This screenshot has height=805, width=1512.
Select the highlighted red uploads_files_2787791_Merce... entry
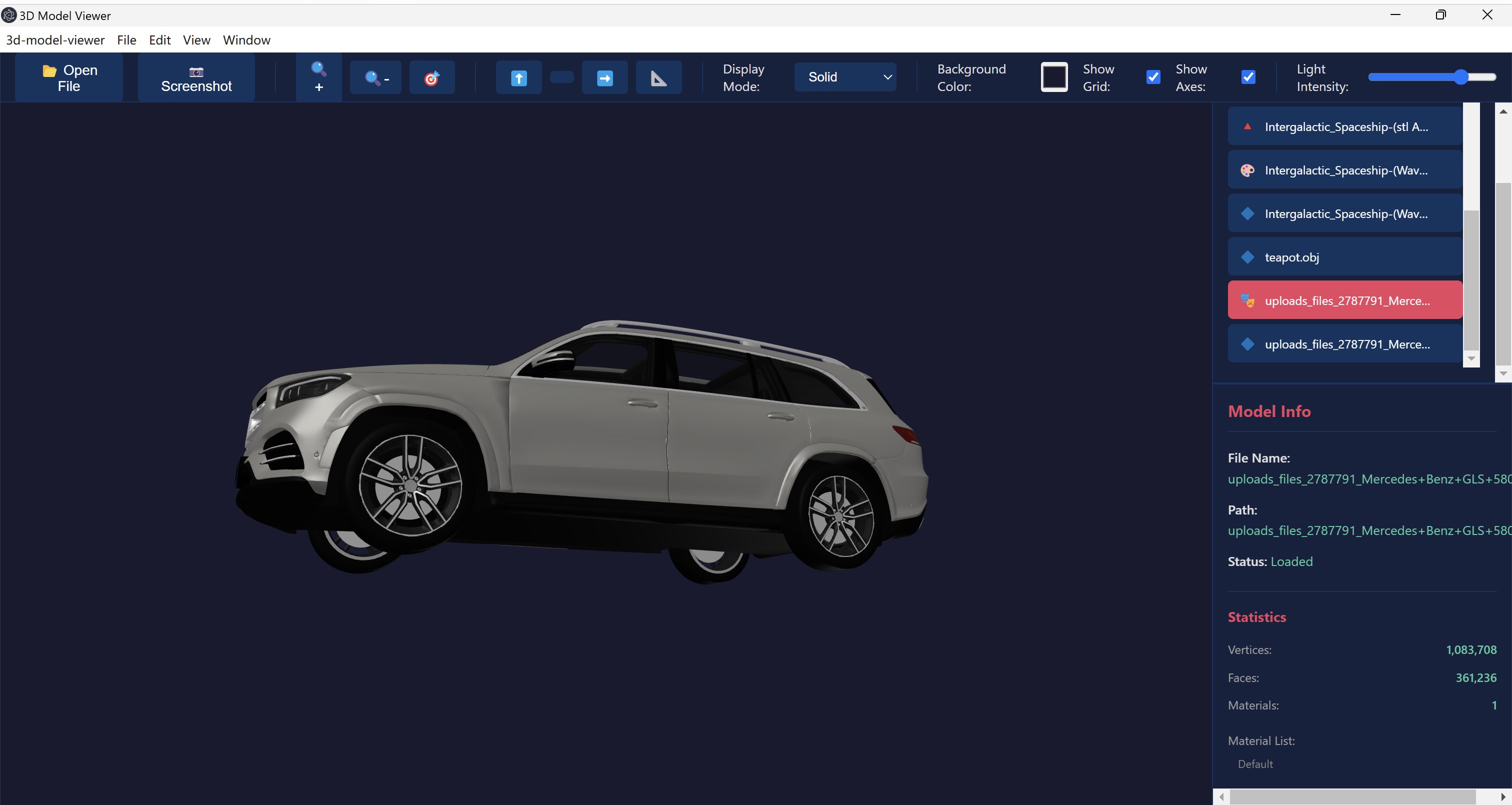(x=1344, y=300)
